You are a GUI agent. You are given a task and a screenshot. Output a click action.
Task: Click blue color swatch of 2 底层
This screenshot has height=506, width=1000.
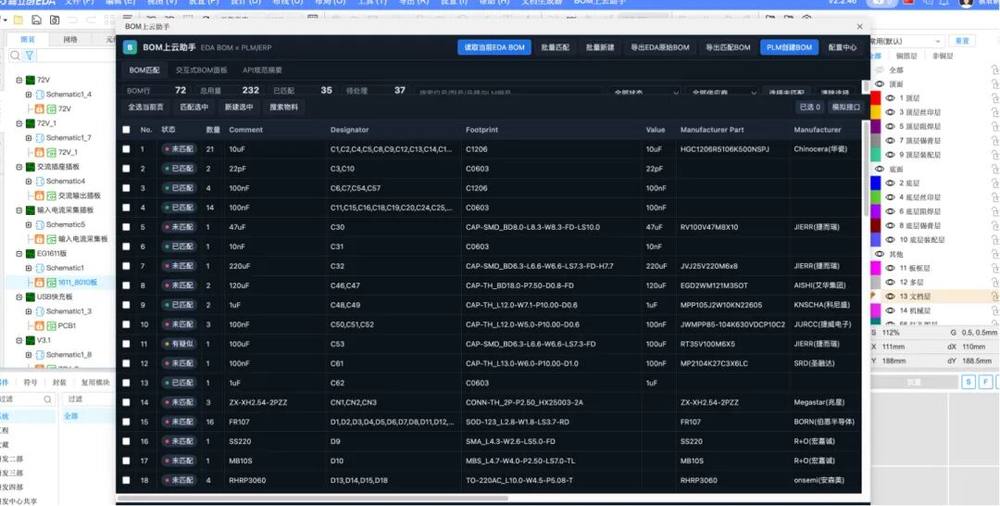tap(876, 183)
